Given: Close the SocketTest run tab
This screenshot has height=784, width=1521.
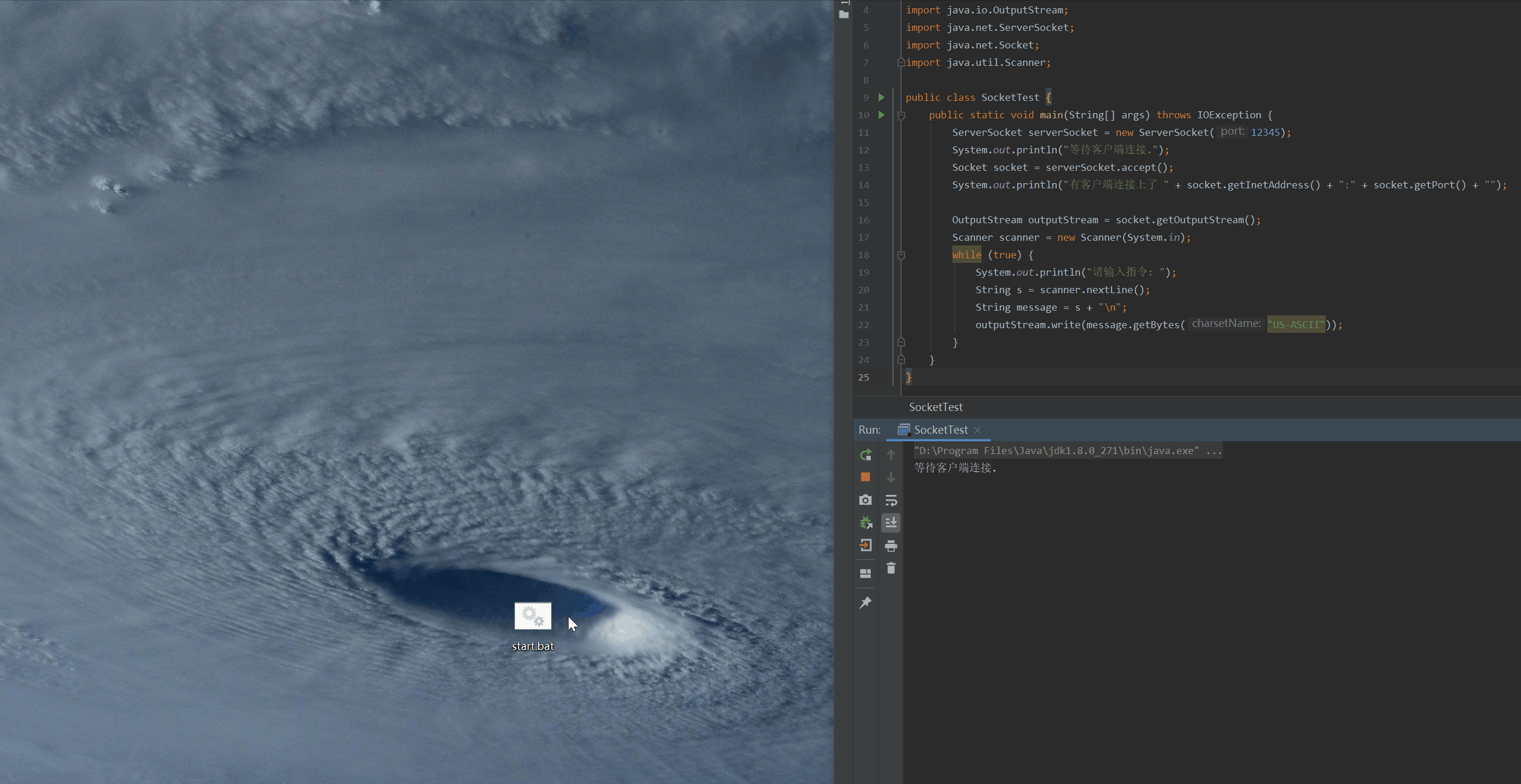Looking at the screenshot, I should click(978, 430).
